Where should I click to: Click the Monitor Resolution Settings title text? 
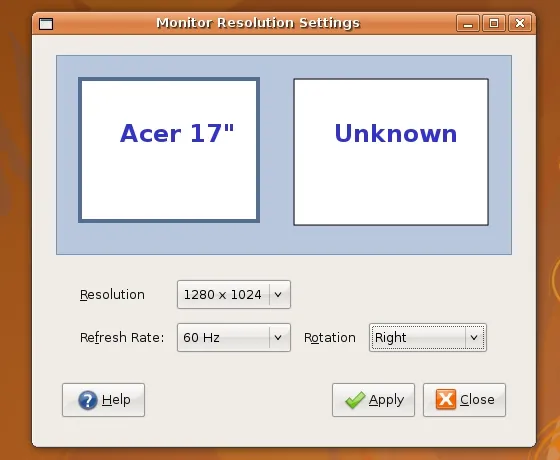pyautogui.click(x=258, y=23)
